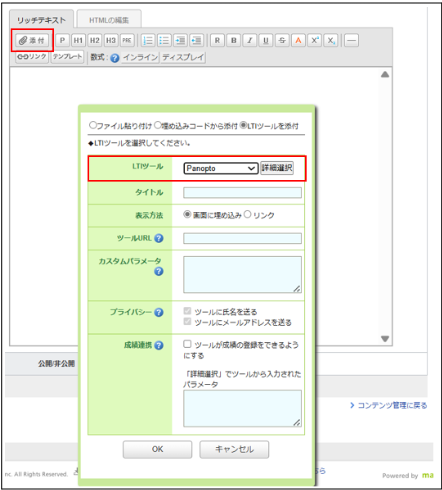This screenshot has height=490, width=442.
Task: Apply H2 heading format
Action: (x=95, y=40)
